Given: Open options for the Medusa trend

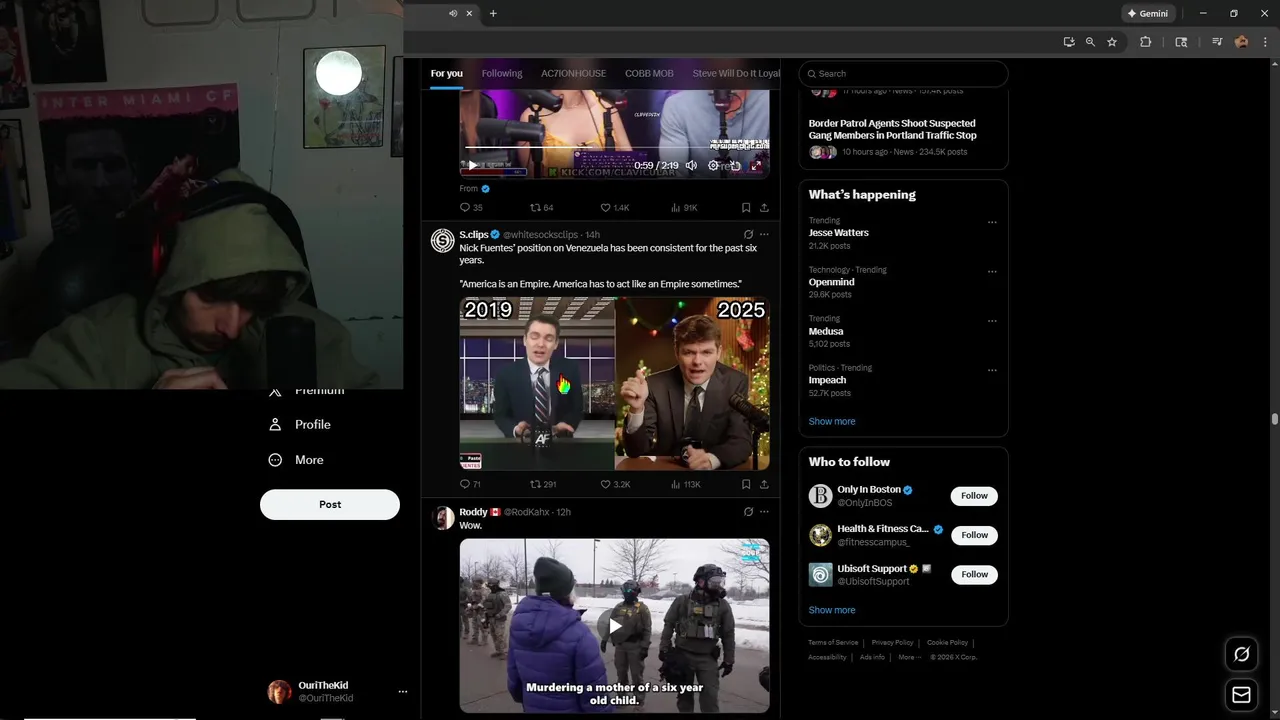Looking at the screenshot, I should click(992, 321).
